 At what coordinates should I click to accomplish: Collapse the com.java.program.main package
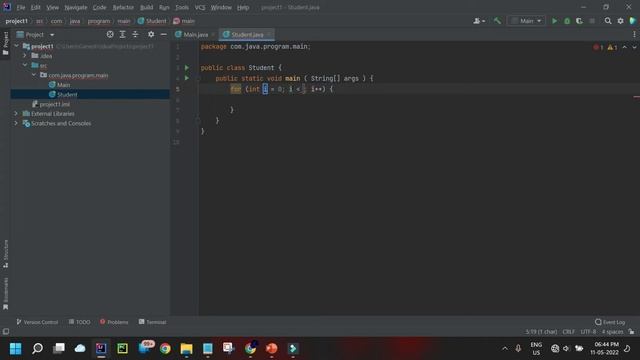(34, 75)
